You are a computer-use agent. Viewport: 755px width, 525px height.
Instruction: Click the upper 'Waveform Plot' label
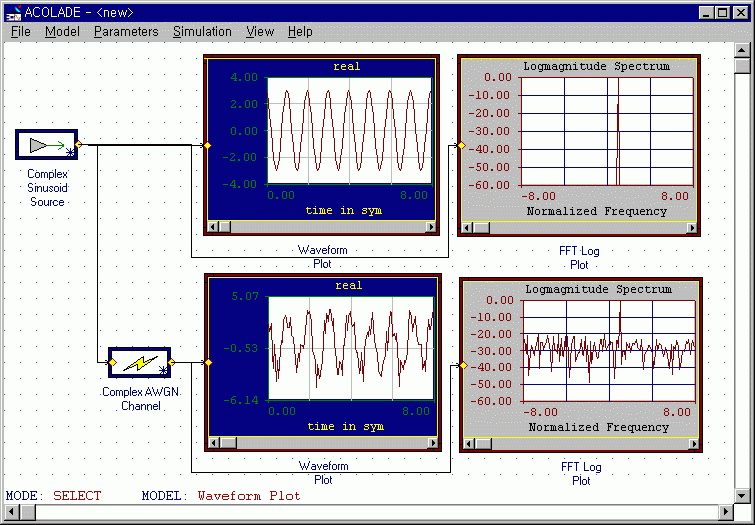322,257
